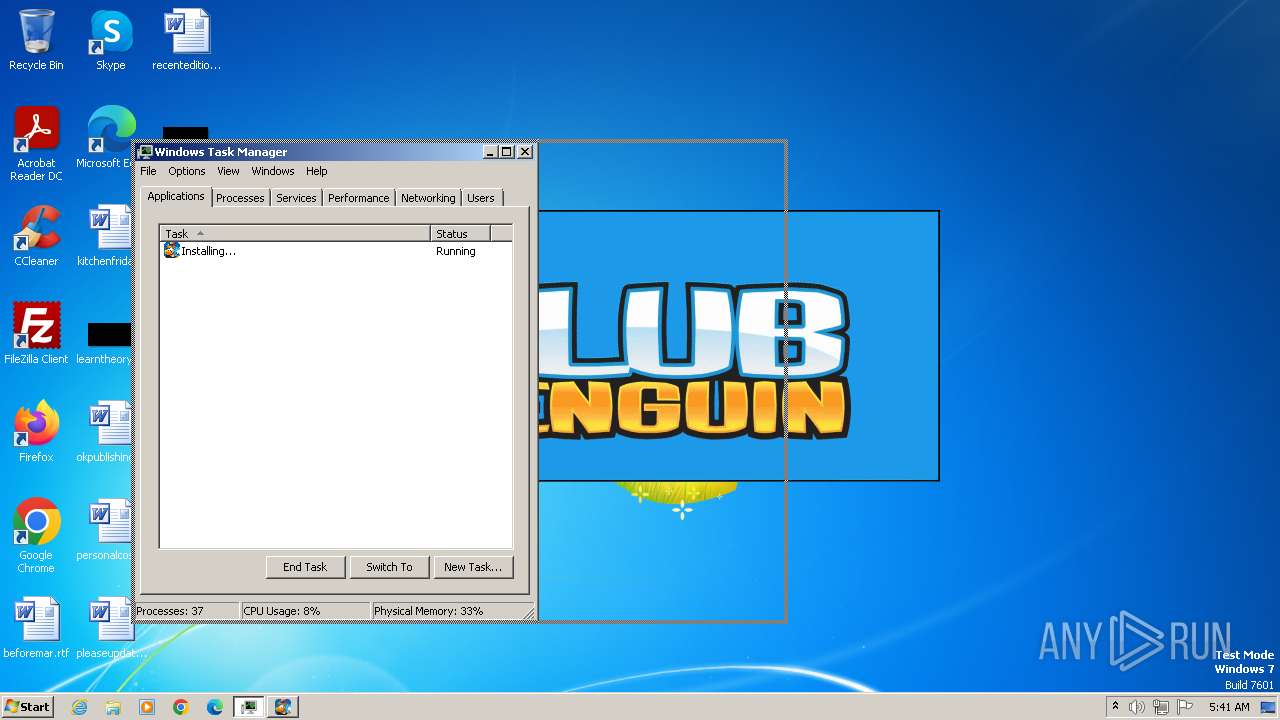Open the Windows menu in Task Manager

tap(273, 171)
